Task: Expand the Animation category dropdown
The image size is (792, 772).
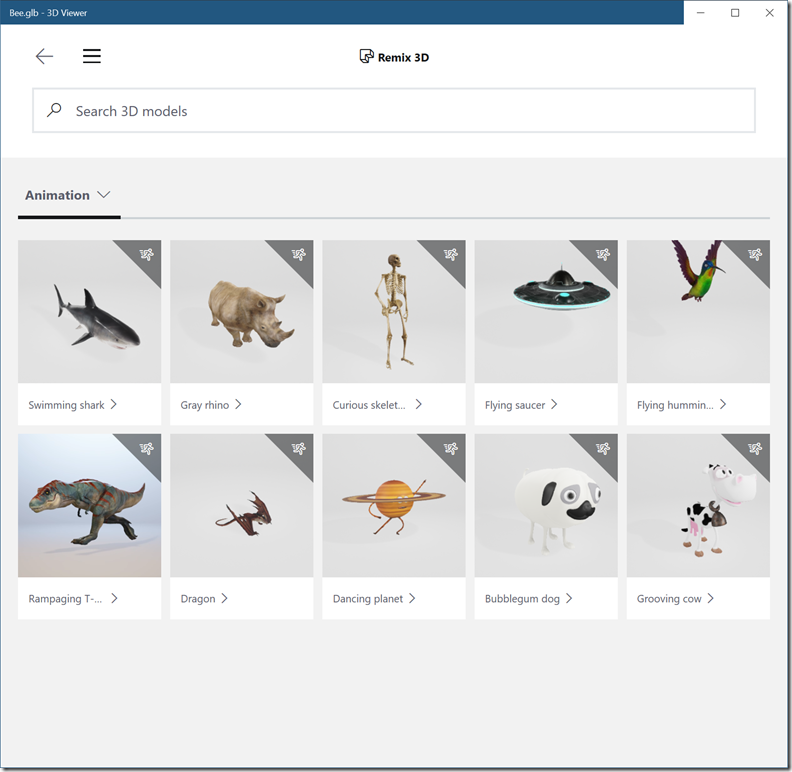Action: [x=68, y=196]
